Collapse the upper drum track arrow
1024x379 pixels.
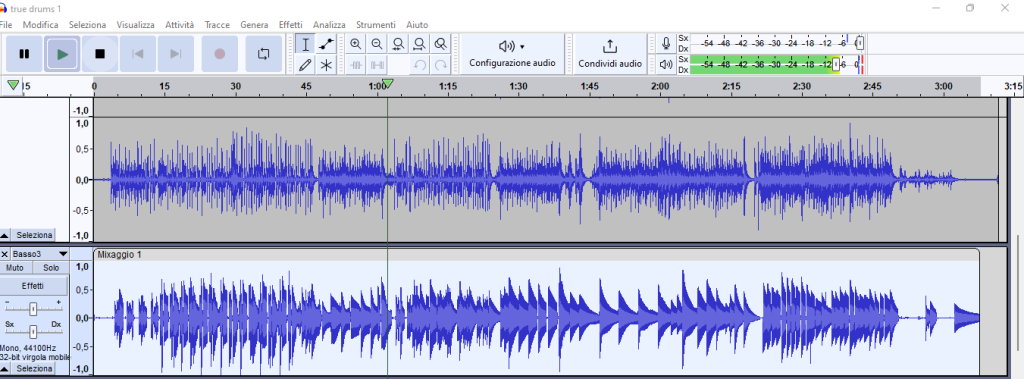point(5,235)
